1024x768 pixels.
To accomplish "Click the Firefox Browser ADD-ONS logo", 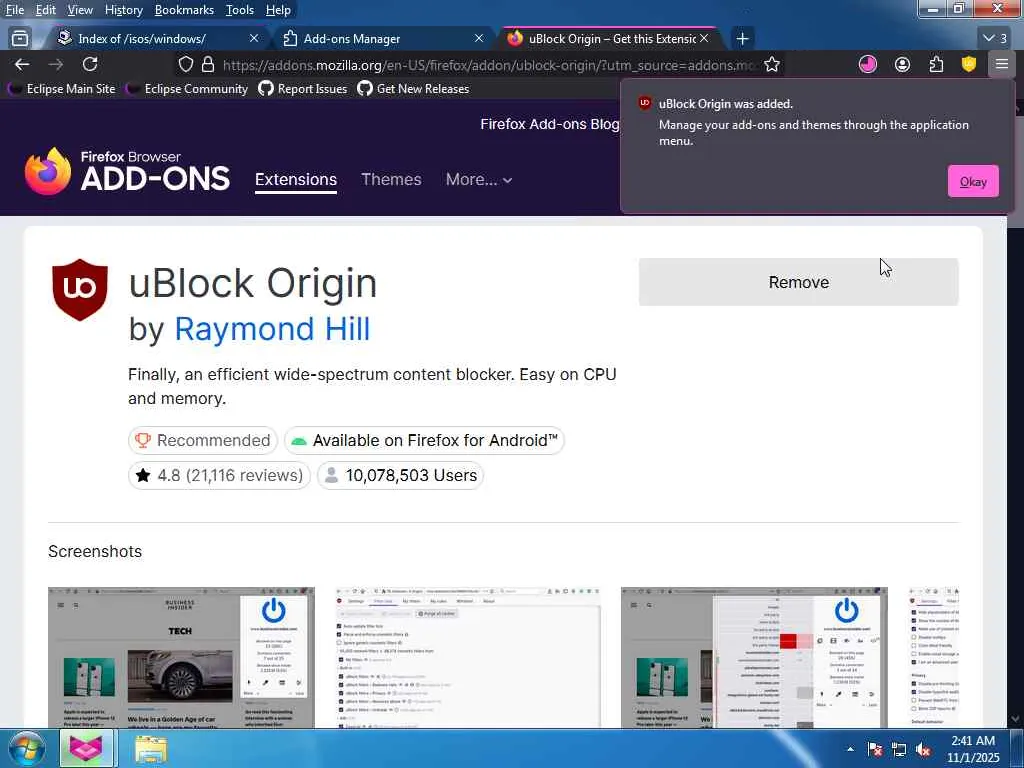I will pyautogui.click(x=127, y=170).
